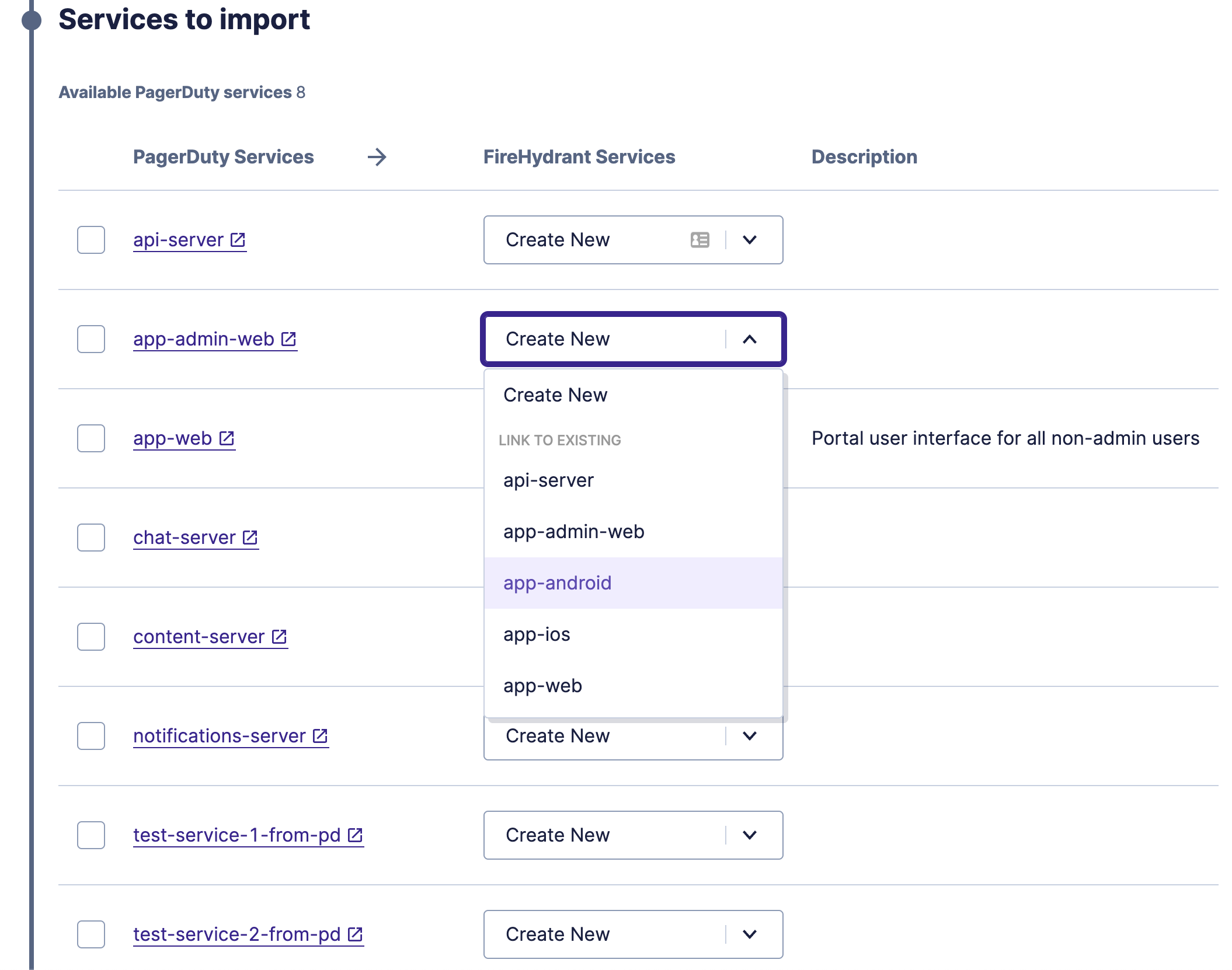Expand the notifications-server dropdown chevron

click(x=750, y=736)
